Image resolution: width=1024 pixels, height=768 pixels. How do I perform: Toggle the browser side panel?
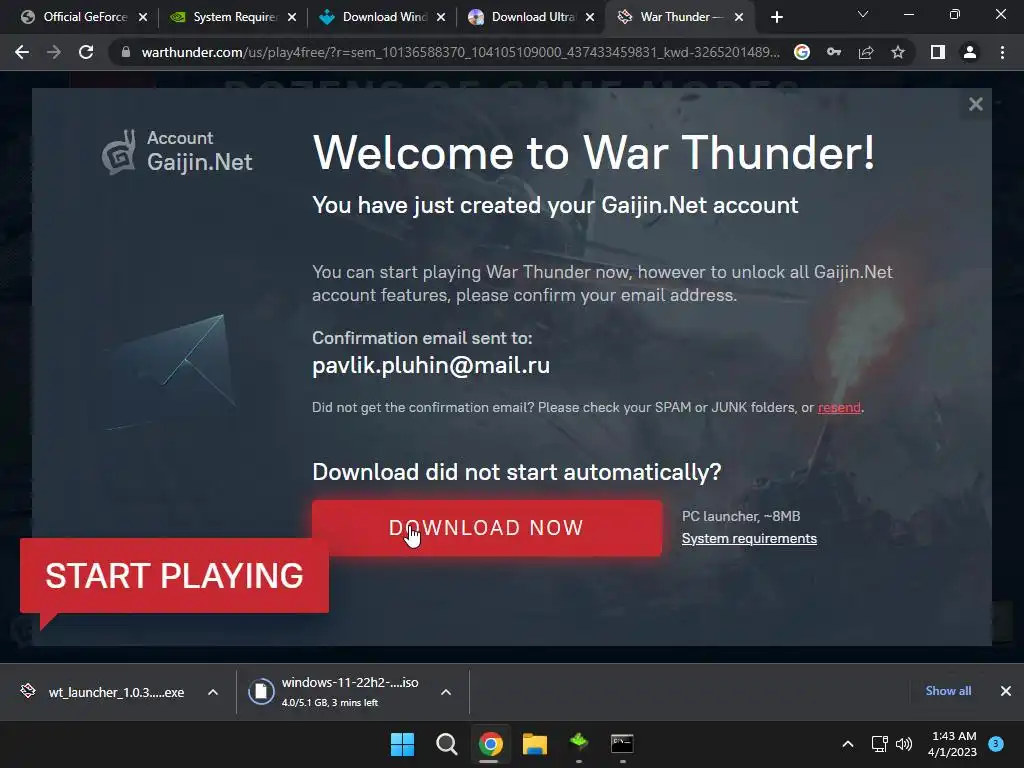pyautogui.click(x=938, y=52)
